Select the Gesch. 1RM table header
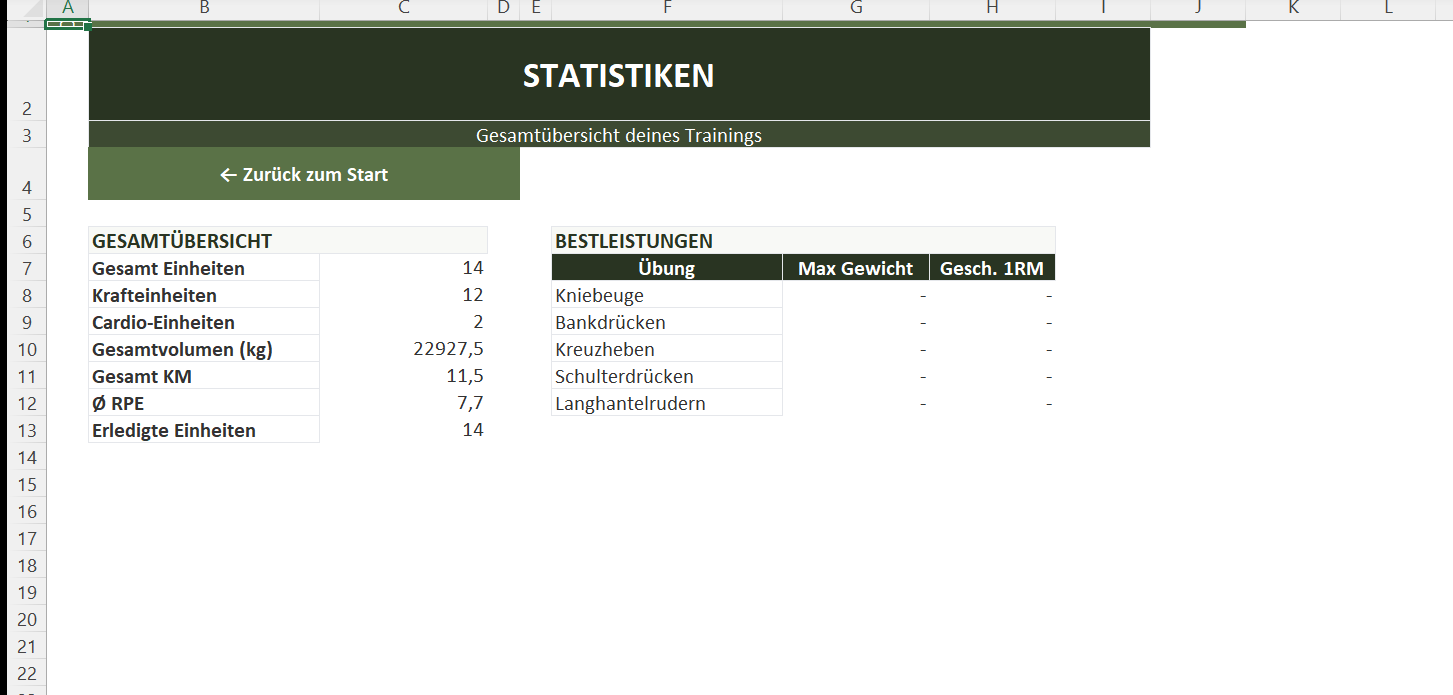1453x695 pixels. click(x=991, y=268)
